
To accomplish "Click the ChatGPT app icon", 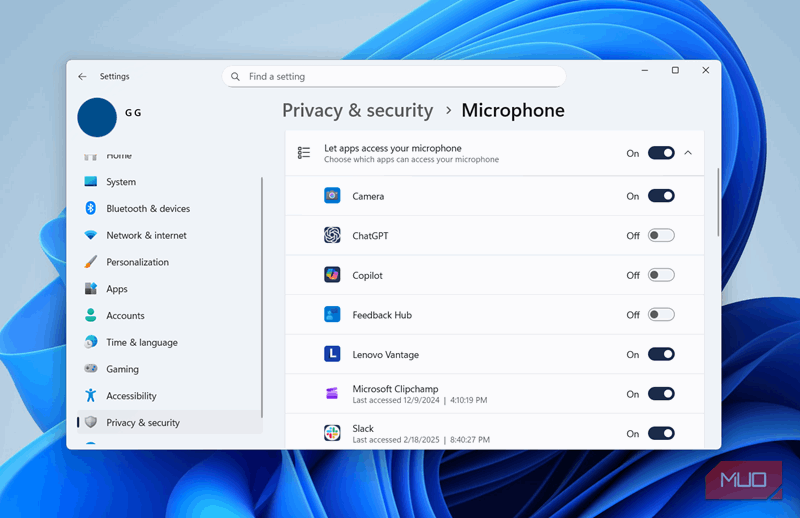I will click(332, 236).
